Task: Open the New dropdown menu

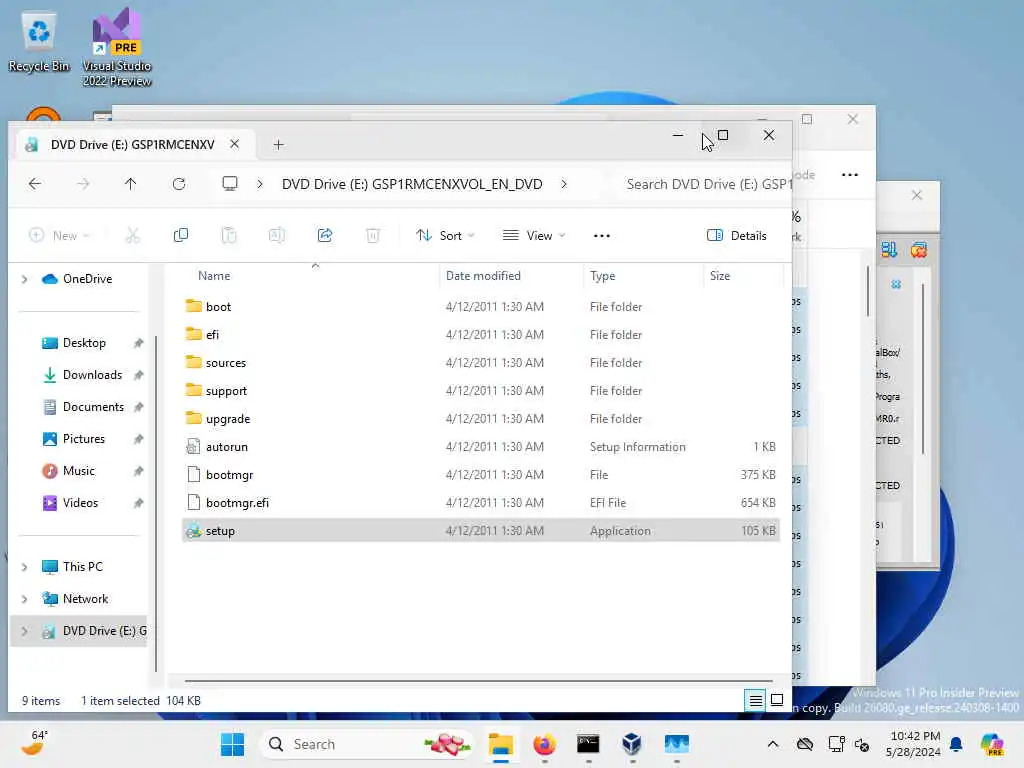Action: point(59,236)
